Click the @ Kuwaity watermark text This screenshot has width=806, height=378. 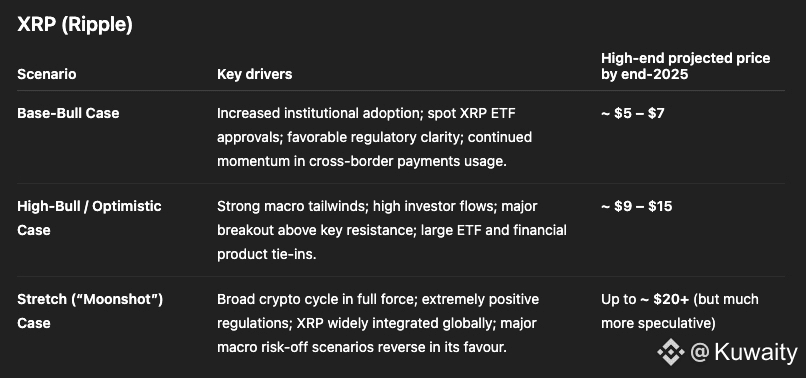point(744,352)
